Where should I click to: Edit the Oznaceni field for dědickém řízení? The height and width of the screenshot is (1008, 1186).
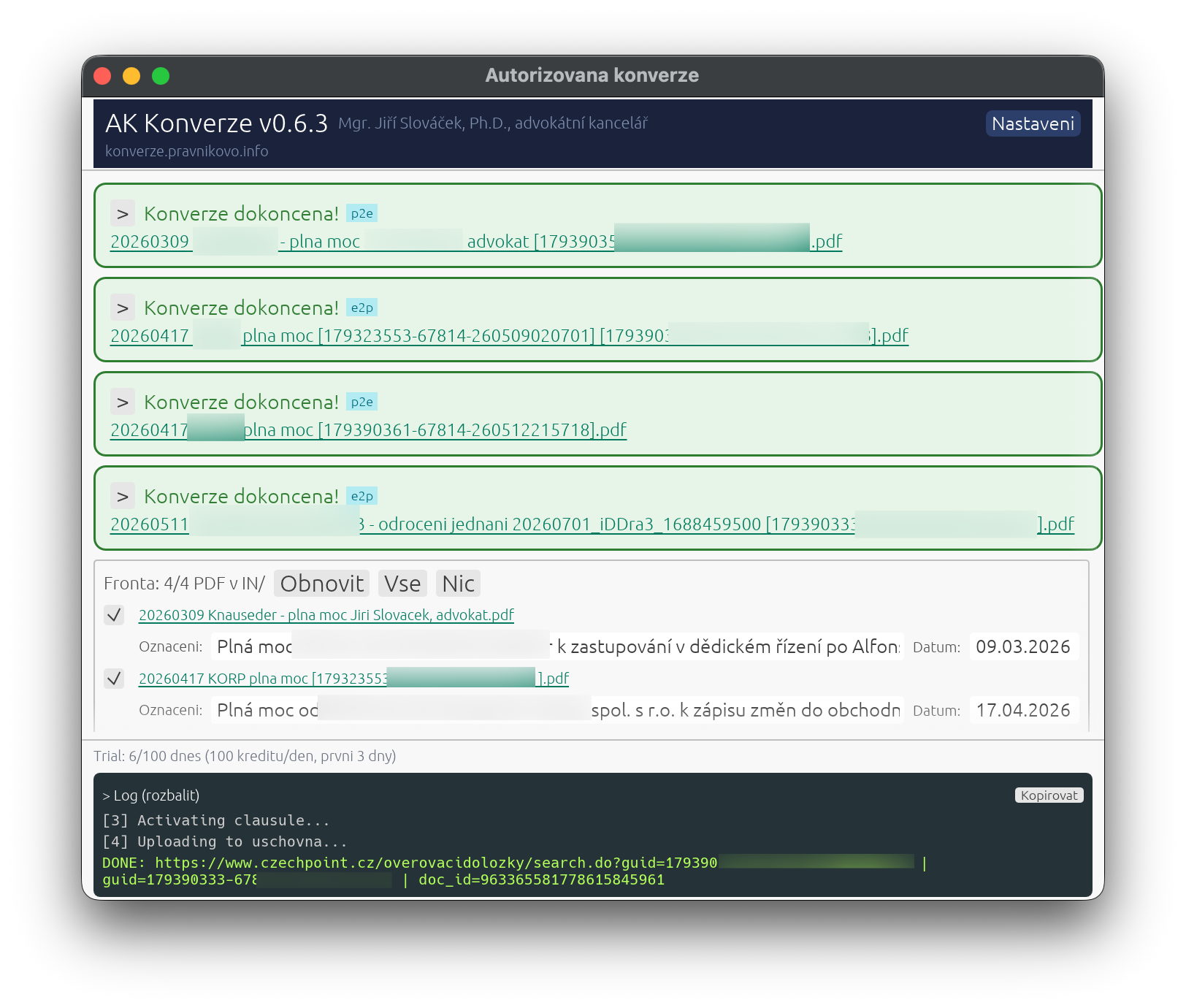557,646
